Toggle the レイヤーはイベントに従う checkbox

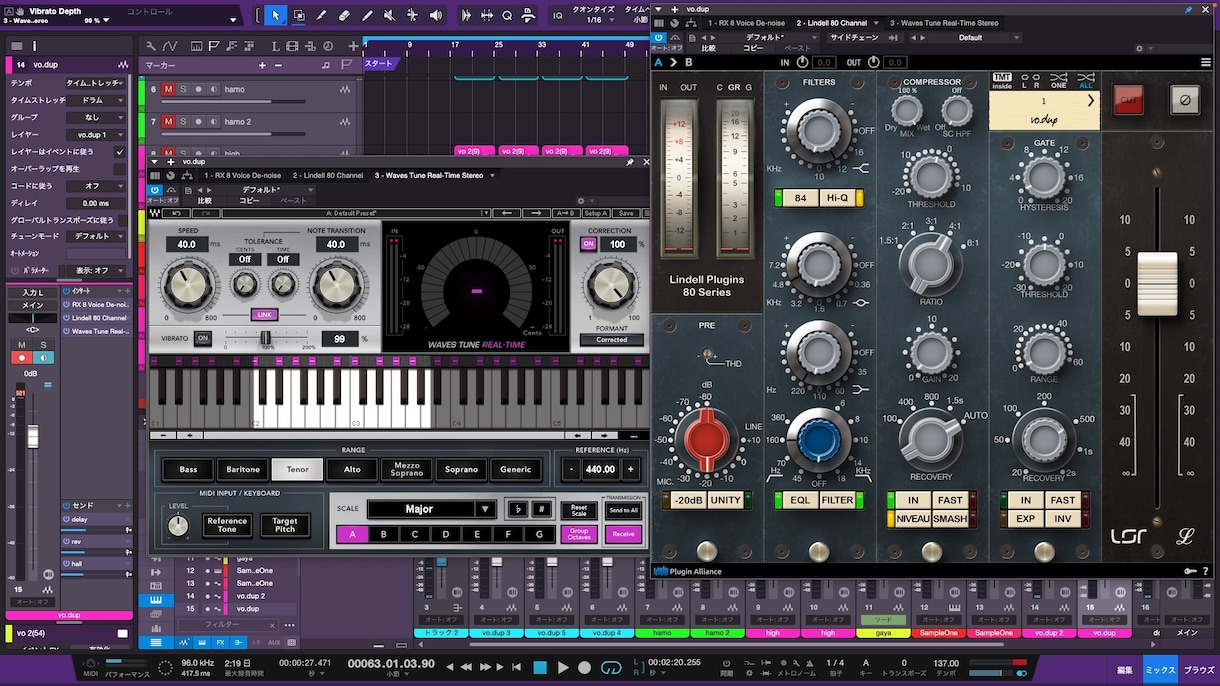click(120, 152)
